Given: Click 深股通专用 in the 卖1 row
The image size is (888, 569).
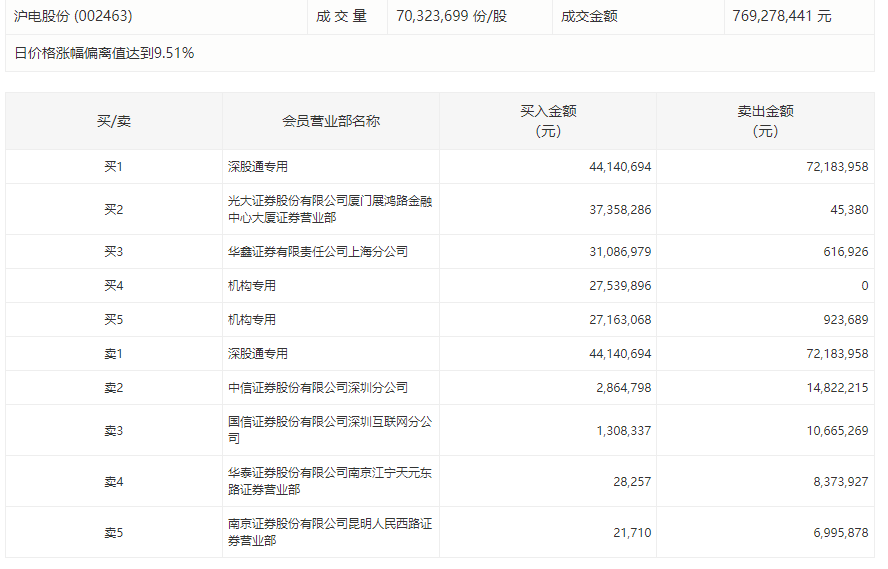Looking at the screenshot, I should tap(258, 353).
